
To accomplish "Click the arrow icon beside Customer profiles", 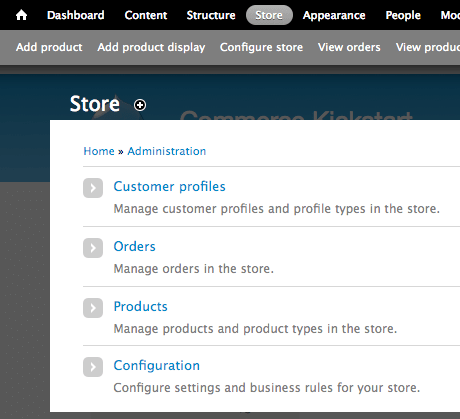I will pos(93,188).
